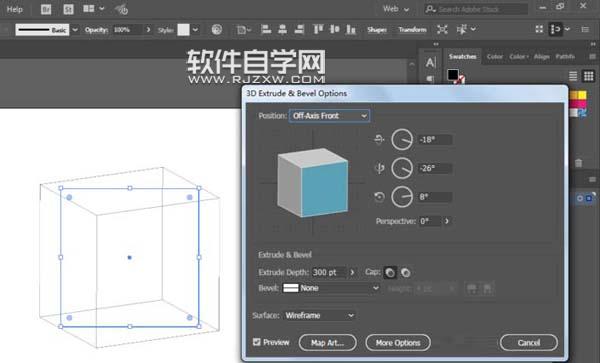This screenshot has height=363, width=600.
Task: Click the rotate around Y axis dial
Action: click(x=402, y=168)
